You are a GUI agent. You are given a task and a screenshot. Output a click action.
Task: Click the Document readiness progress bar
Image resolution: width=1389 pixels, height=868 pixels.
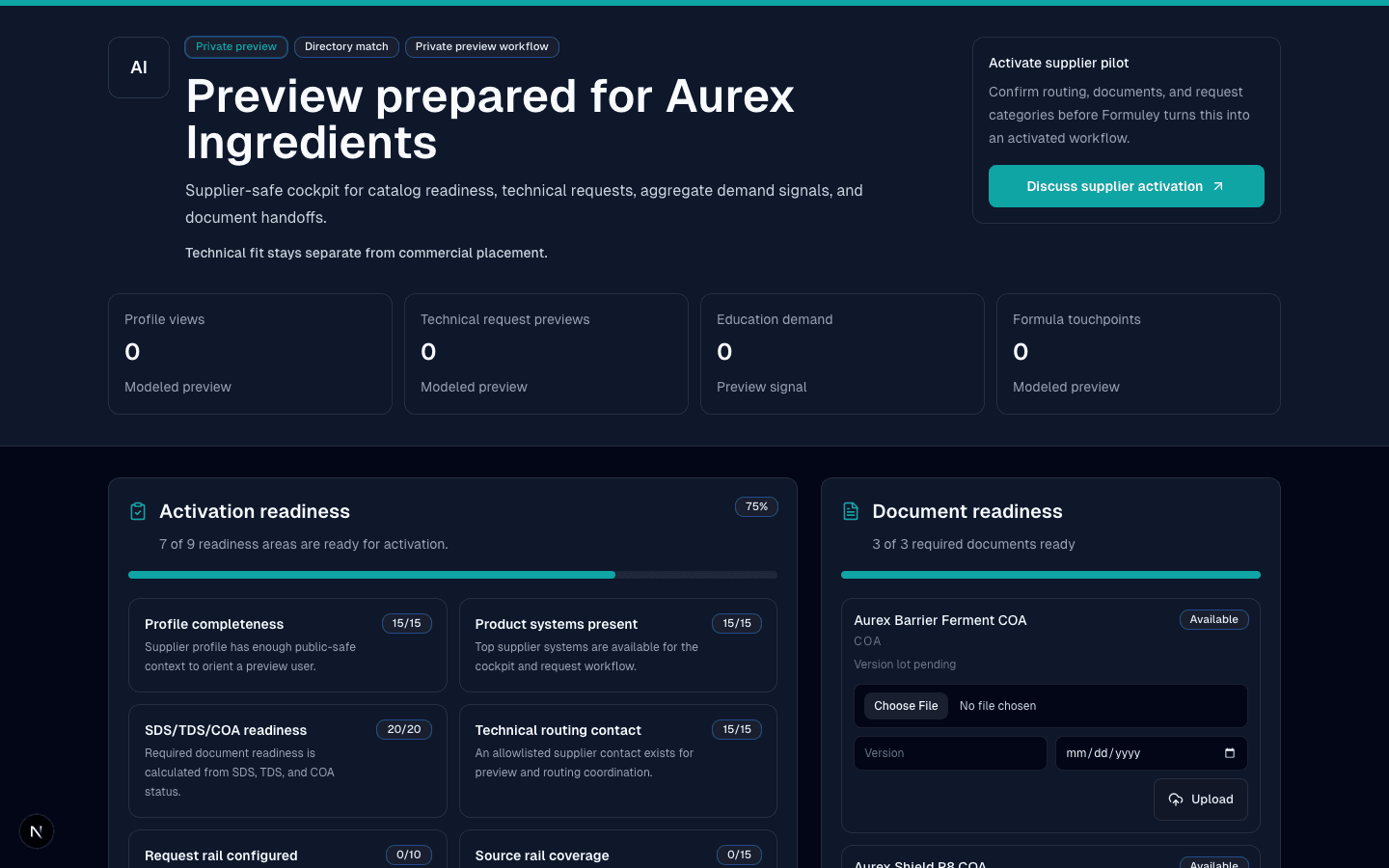(x=1050, y=575)
